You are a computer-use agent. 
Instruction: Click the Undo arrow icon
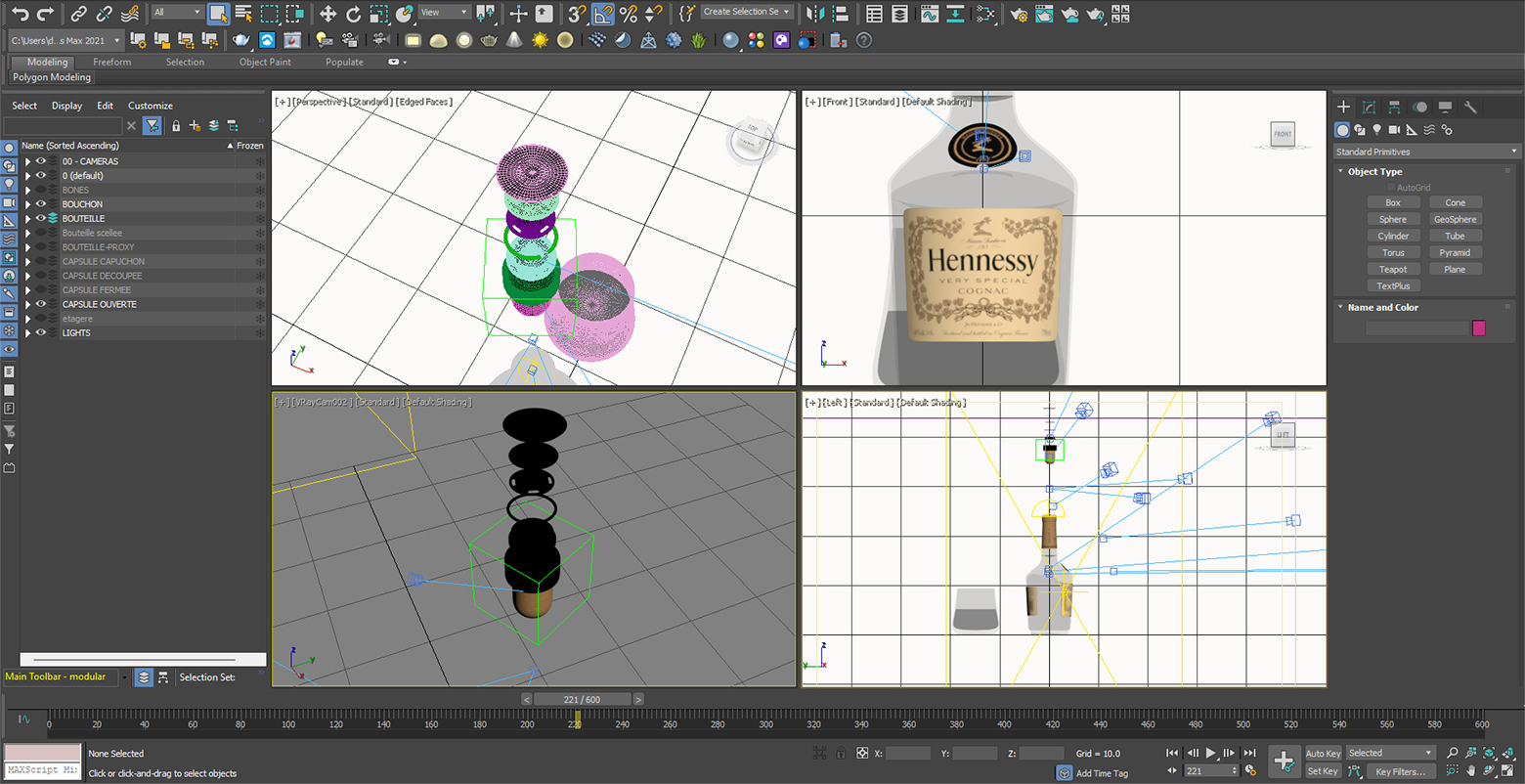pos(20,14)
